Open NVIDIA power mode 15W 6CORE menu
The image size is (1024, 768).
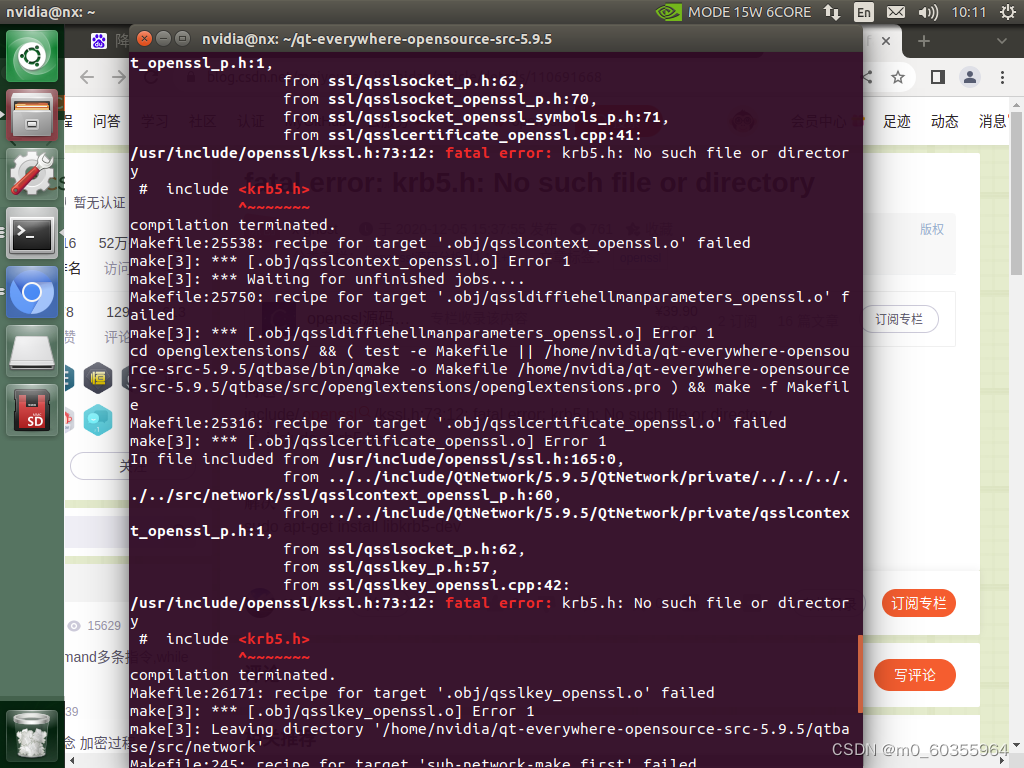733,12
